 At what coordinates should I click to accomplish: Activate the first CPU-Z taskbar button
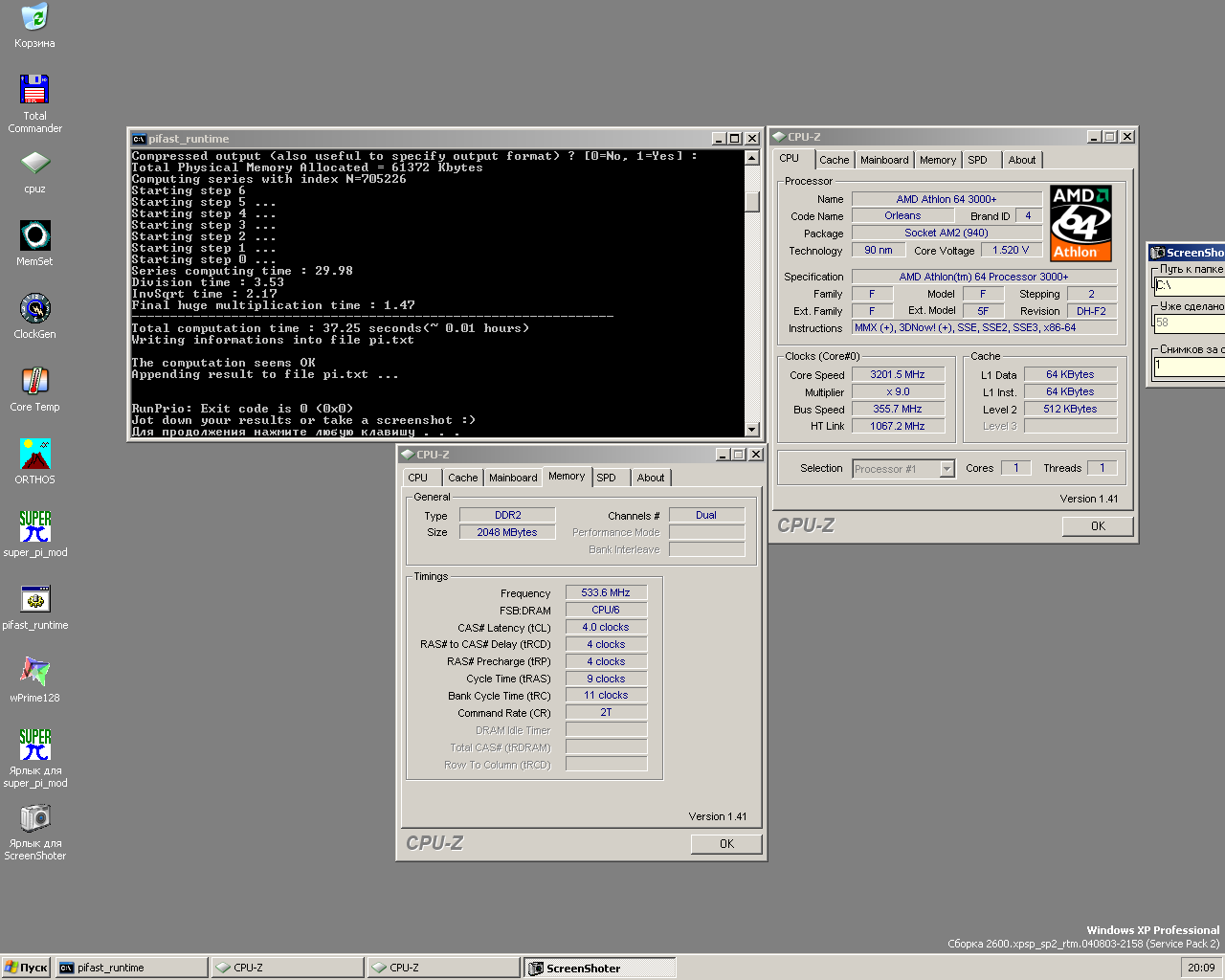pyautogui.click(x=288, y=968)
